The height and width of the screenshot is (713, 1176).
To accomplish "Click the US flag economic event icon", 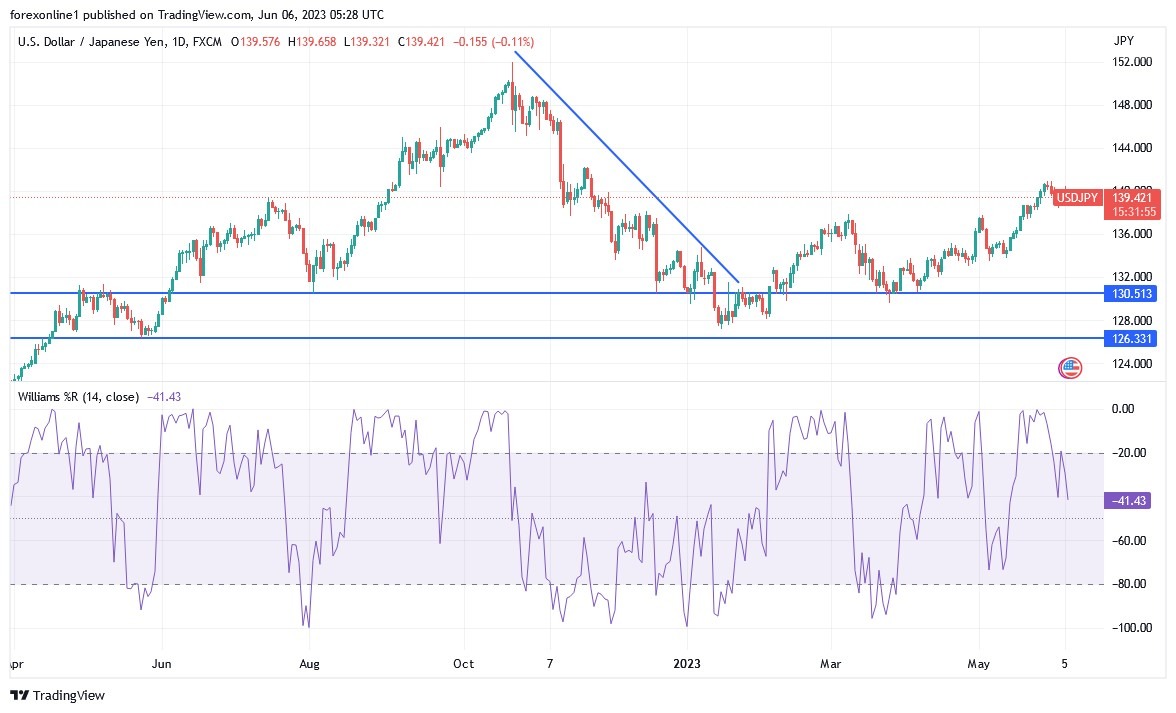I will point(1070,368).
